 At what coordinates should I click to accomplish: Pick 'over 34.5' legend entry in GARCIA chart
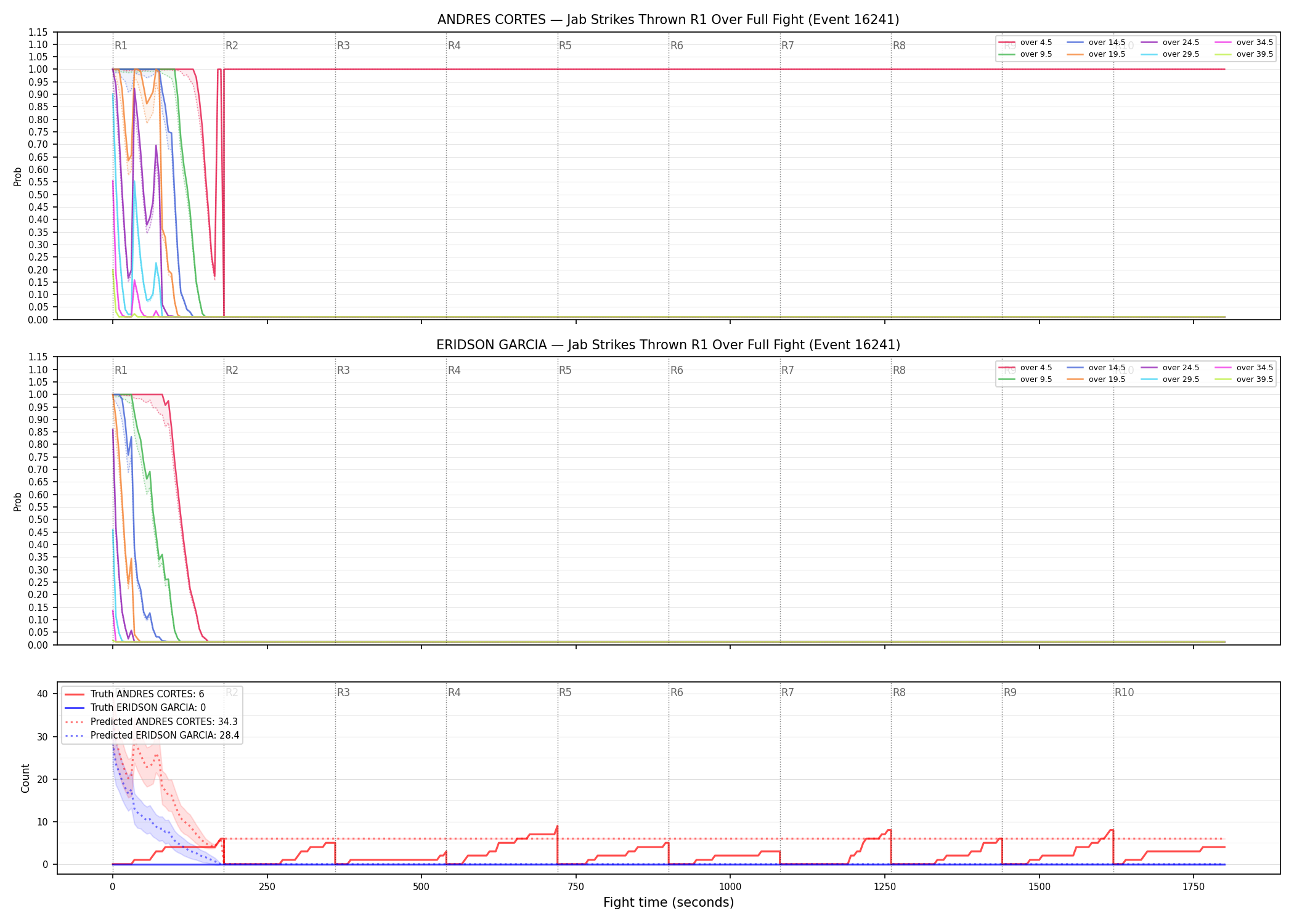(x=1243, y=368)
